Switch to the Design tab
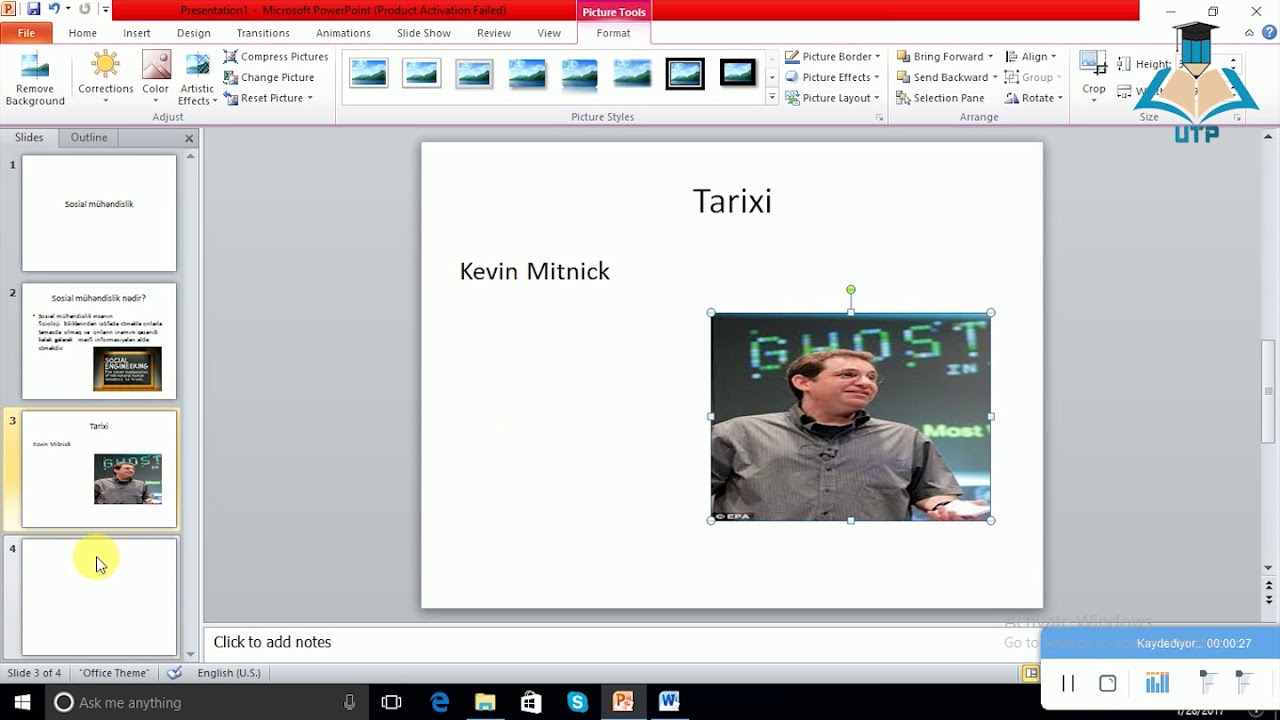The height and width of the screenshot is (720, 1280). (194, 33)
